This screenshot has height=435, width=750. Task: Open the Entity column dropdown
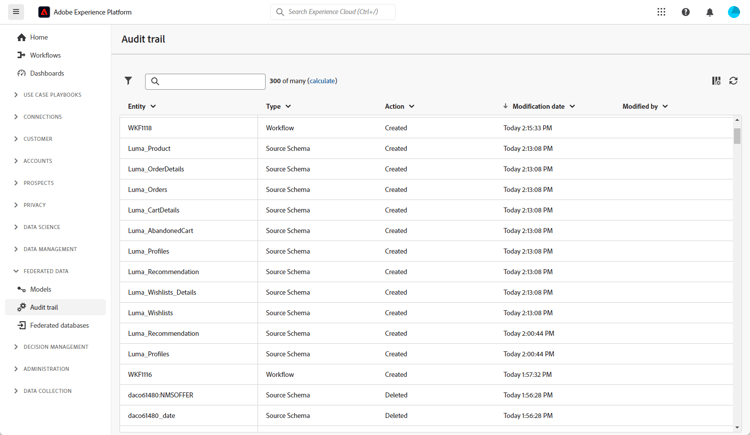coord(153,106)
